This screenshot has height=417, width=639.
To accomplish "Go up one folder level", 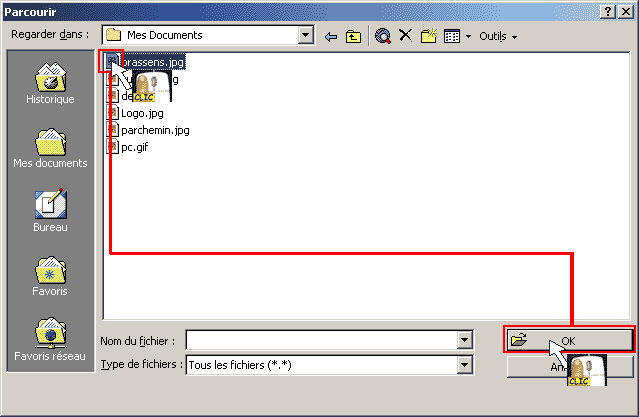I will pos(353,37).
